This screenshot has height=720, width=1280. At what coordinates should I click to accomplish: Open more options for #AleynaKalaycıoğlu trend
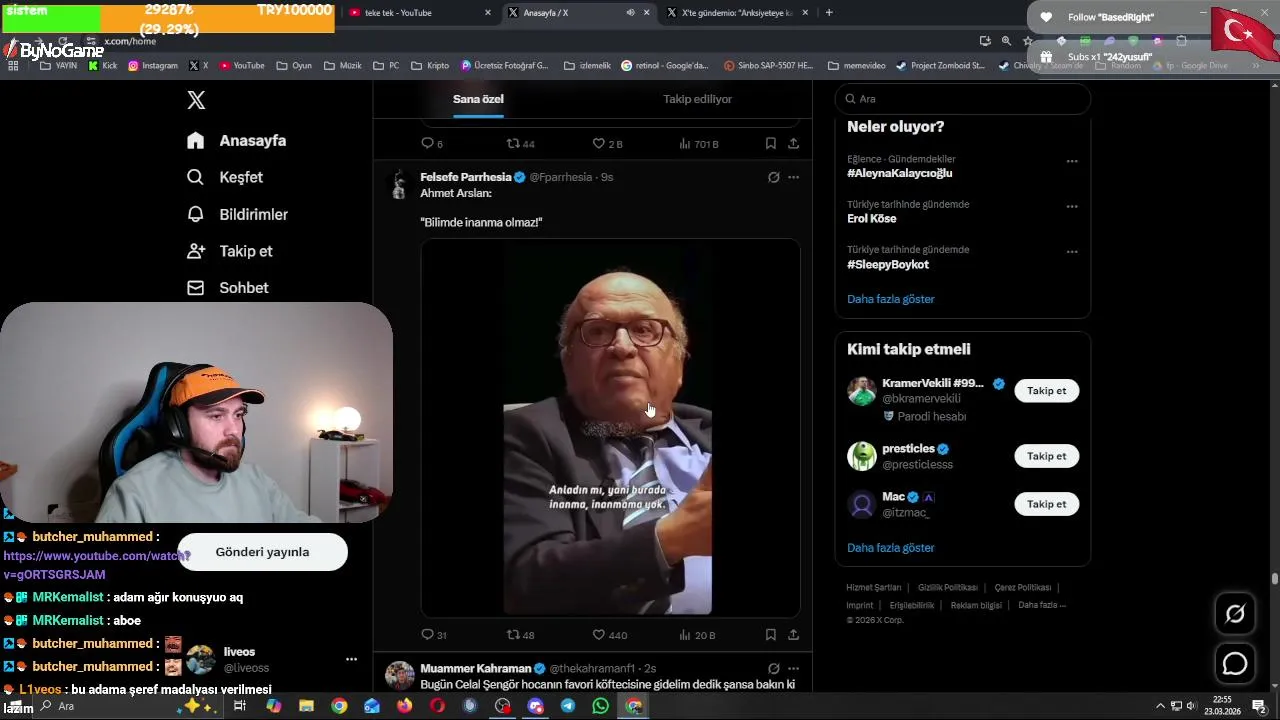tap(1072, 161)
